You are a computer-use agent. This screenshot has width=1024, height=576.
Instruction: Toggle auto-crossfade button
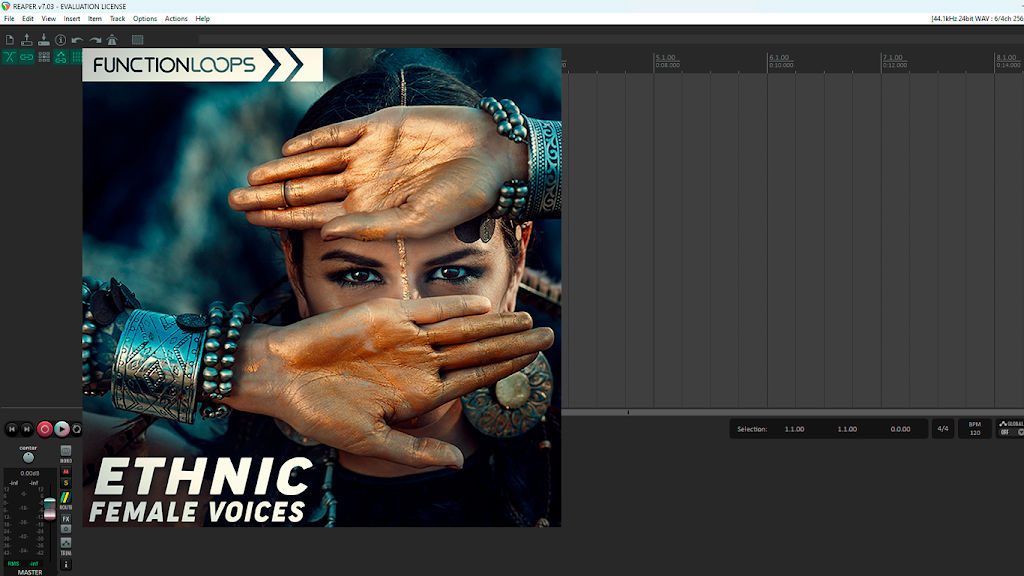point(10,57)
